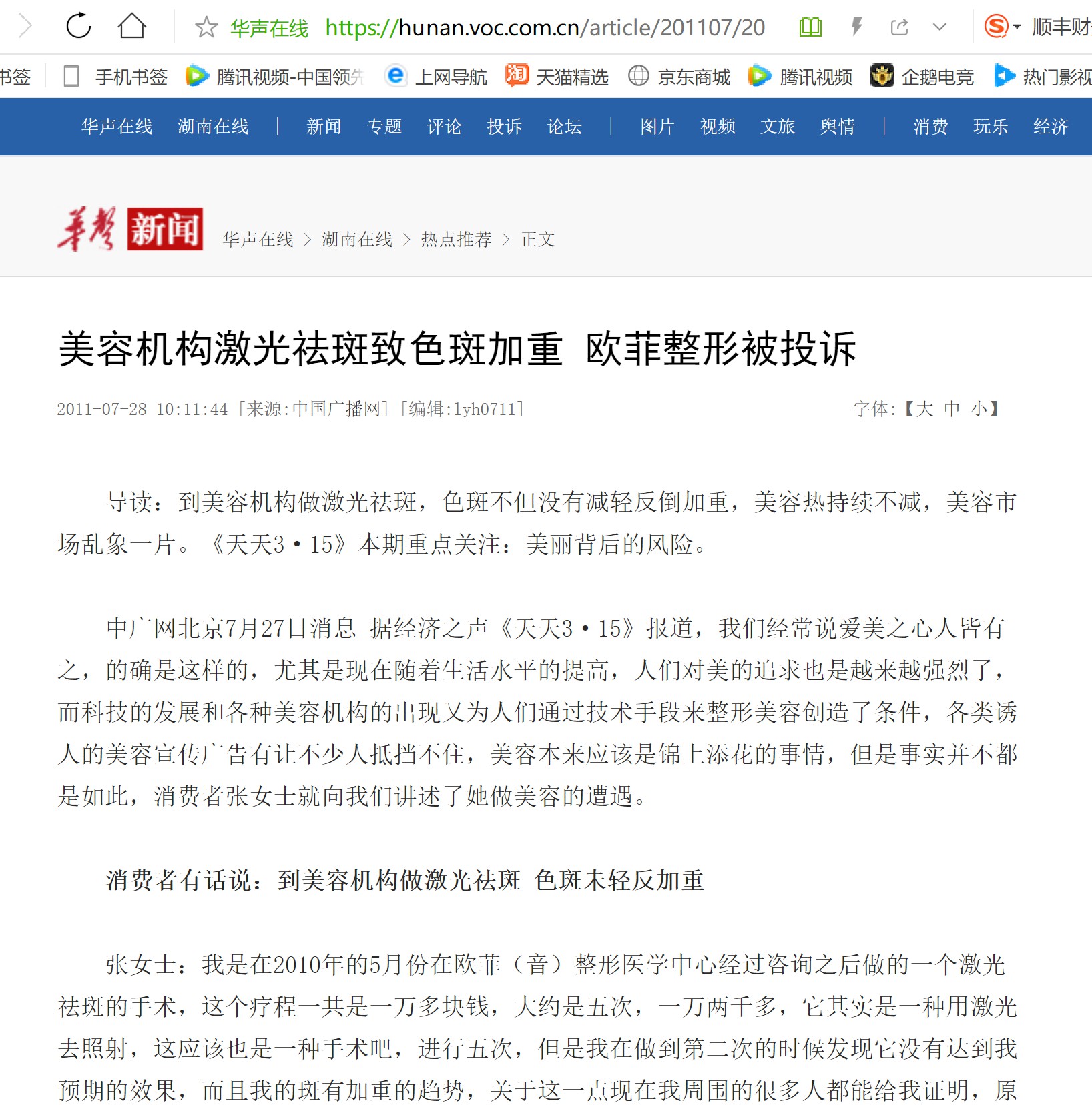Set font size to 中

952,408
